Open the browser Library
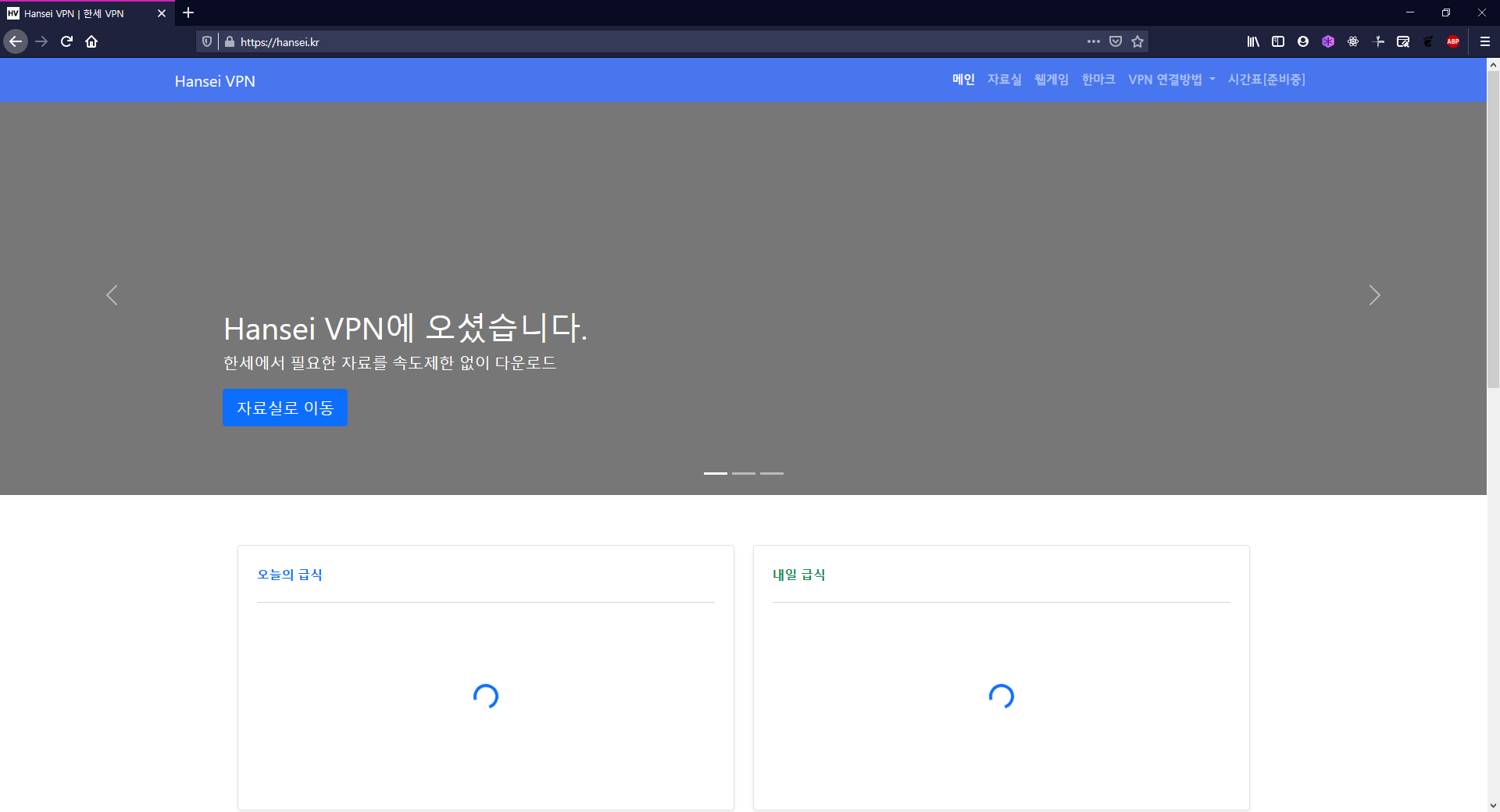The height and width of the screenshot is (812, 1500). coord(1252,41)
